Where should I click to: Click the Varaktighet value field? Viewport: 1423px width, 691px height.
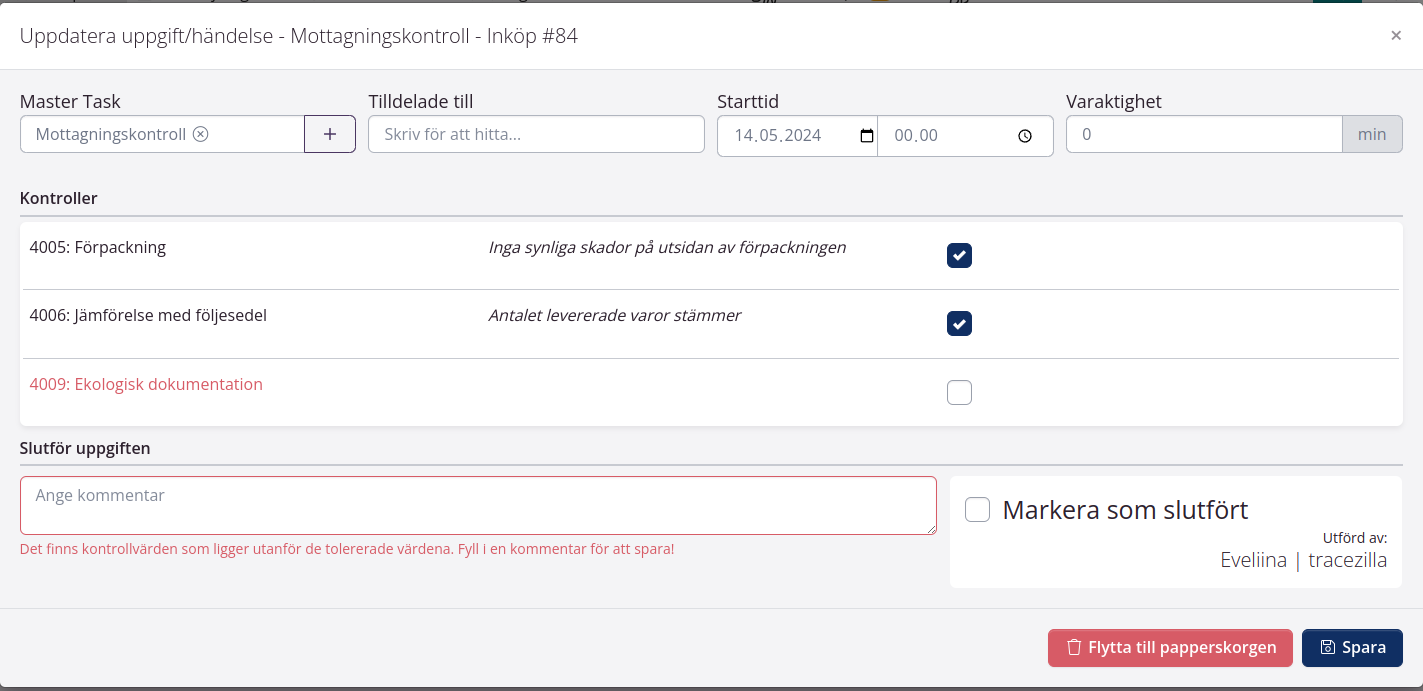[x=1203, y=133]
